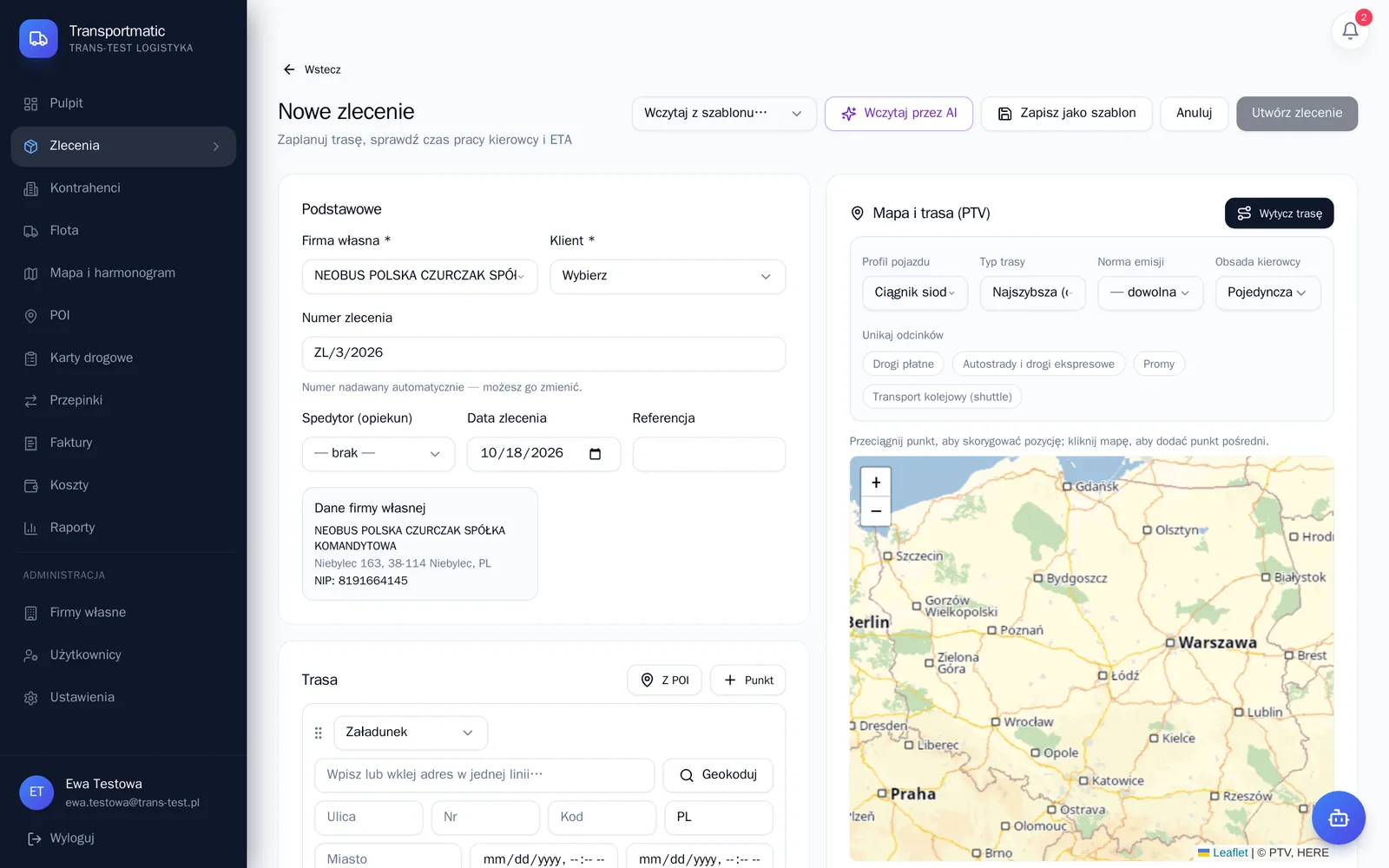The width and height of the screenshot is (1389, 868).
Task: Navigate to Przepinki
Action: [123, 401]
